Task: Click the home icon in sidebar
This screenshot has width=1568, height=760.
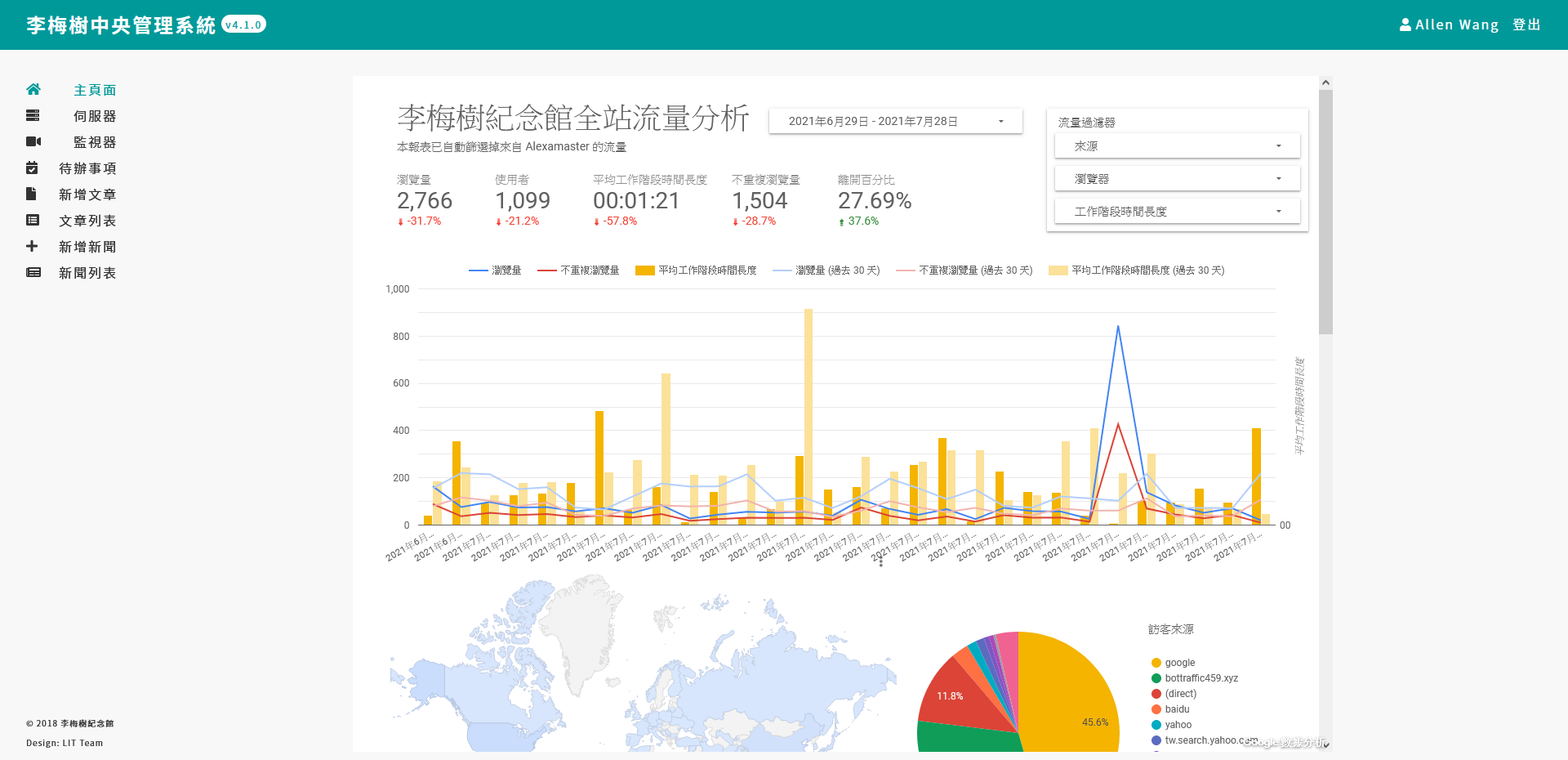Action: point(33,89)
